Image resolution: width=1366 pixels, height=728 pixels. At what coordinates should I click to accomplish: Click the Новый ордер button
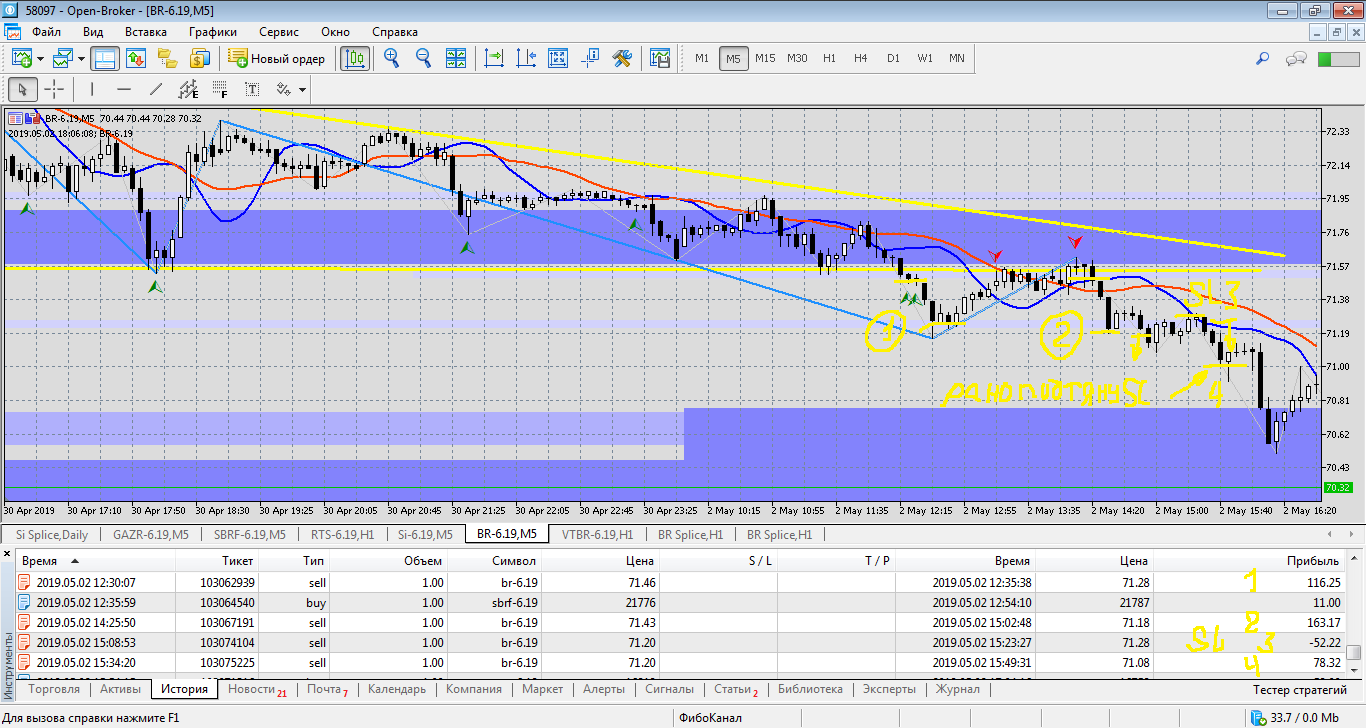[277, 58]
